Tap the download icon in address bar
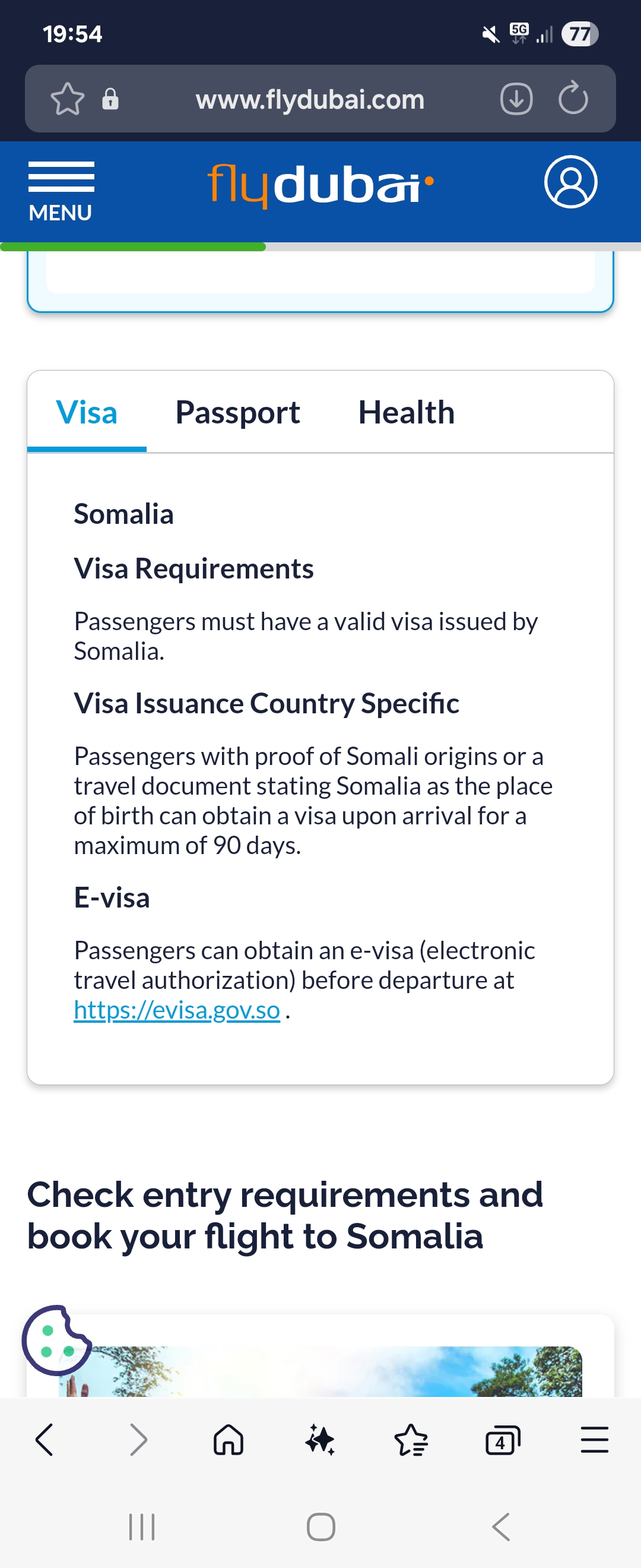The width and height of the screenshot is (641, 1568). pyautogui.click(x=516, y=99)
